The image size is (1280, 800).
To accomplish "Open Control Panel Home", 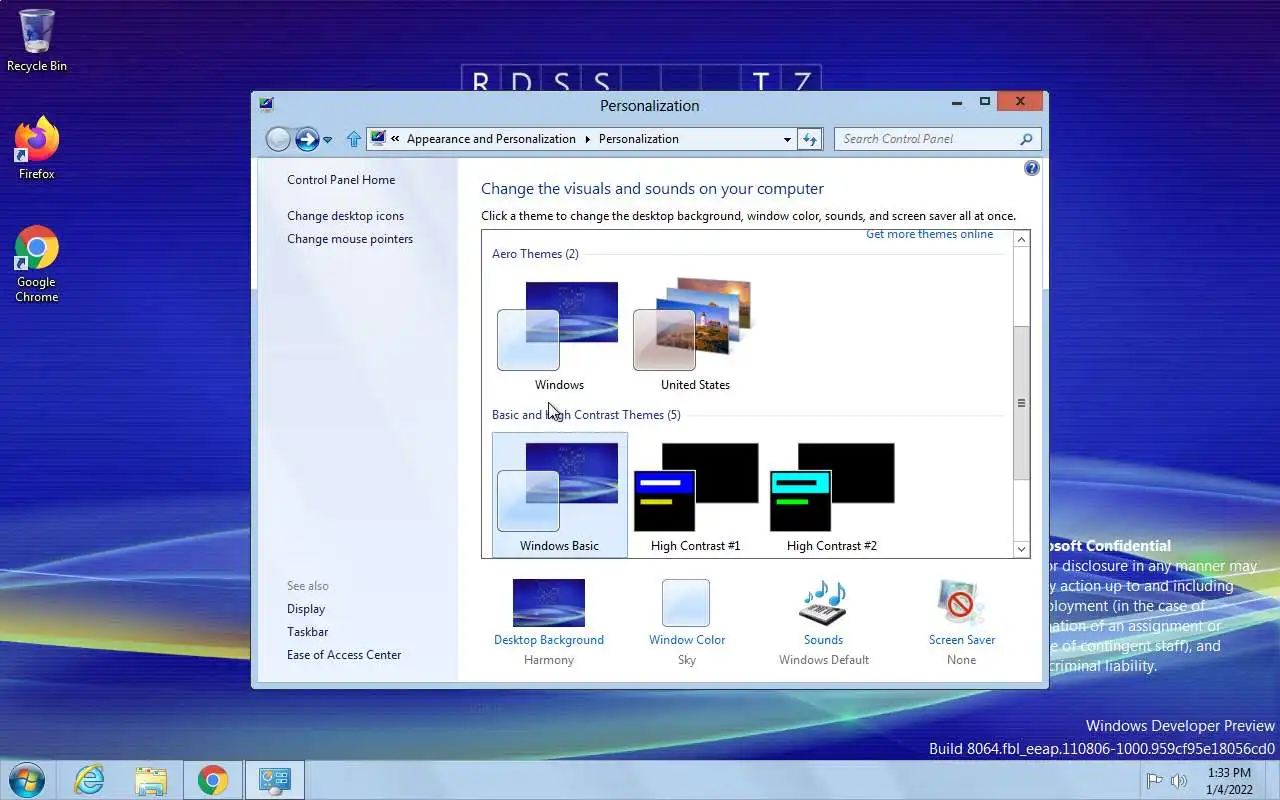I will coord(341,180).
